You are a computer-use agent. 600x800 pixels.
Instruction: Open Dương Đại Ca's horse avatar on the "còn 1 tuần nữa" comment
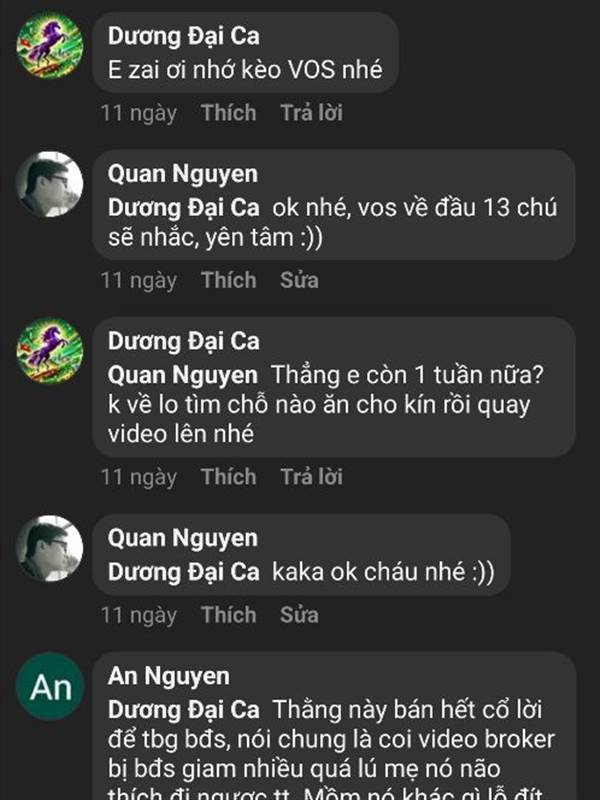pyautogui.click(x=50, y=350)
